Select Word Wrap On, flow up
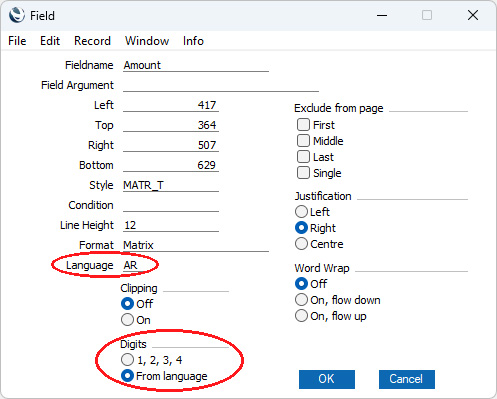 point(301,316)
